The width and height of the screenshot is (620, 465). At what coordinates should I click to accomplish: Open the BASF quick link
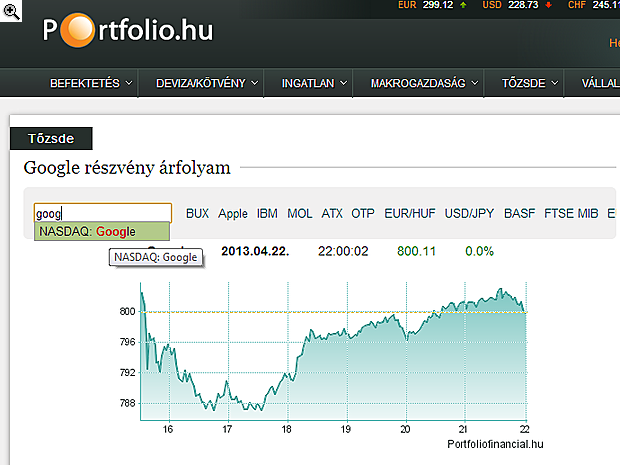(519, 214)
